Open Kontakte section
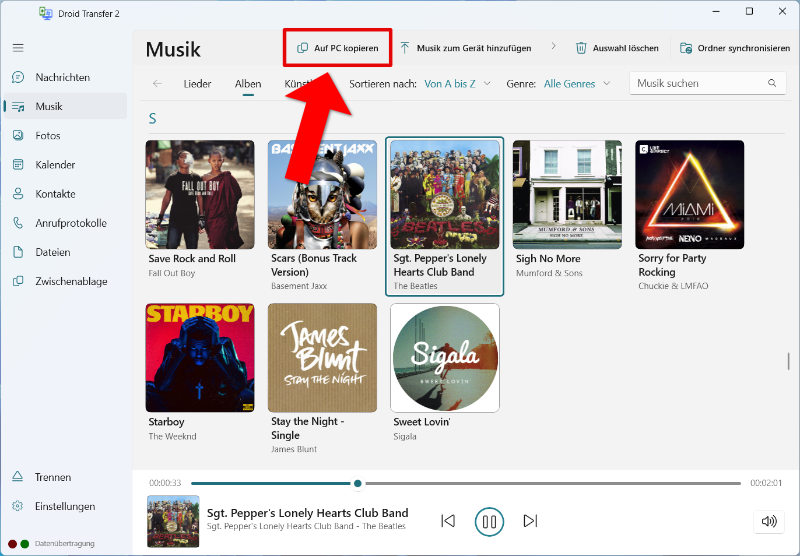The width and height of the screenshot is (800, 556). click(55, 194)
